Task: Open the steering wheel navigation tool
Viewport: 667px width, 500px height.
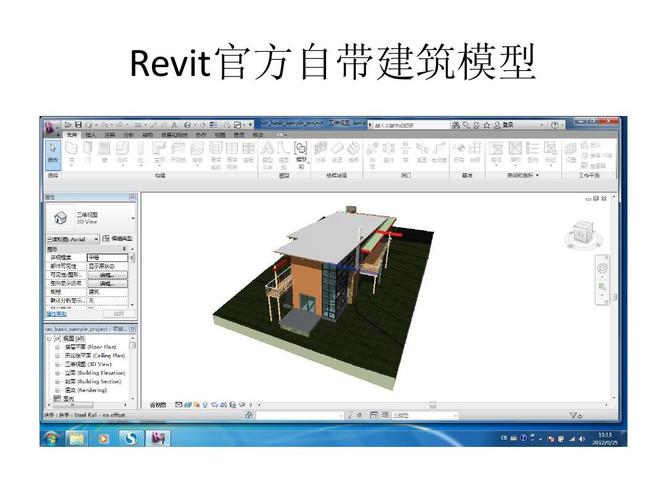Action: (x=601, y=268)
